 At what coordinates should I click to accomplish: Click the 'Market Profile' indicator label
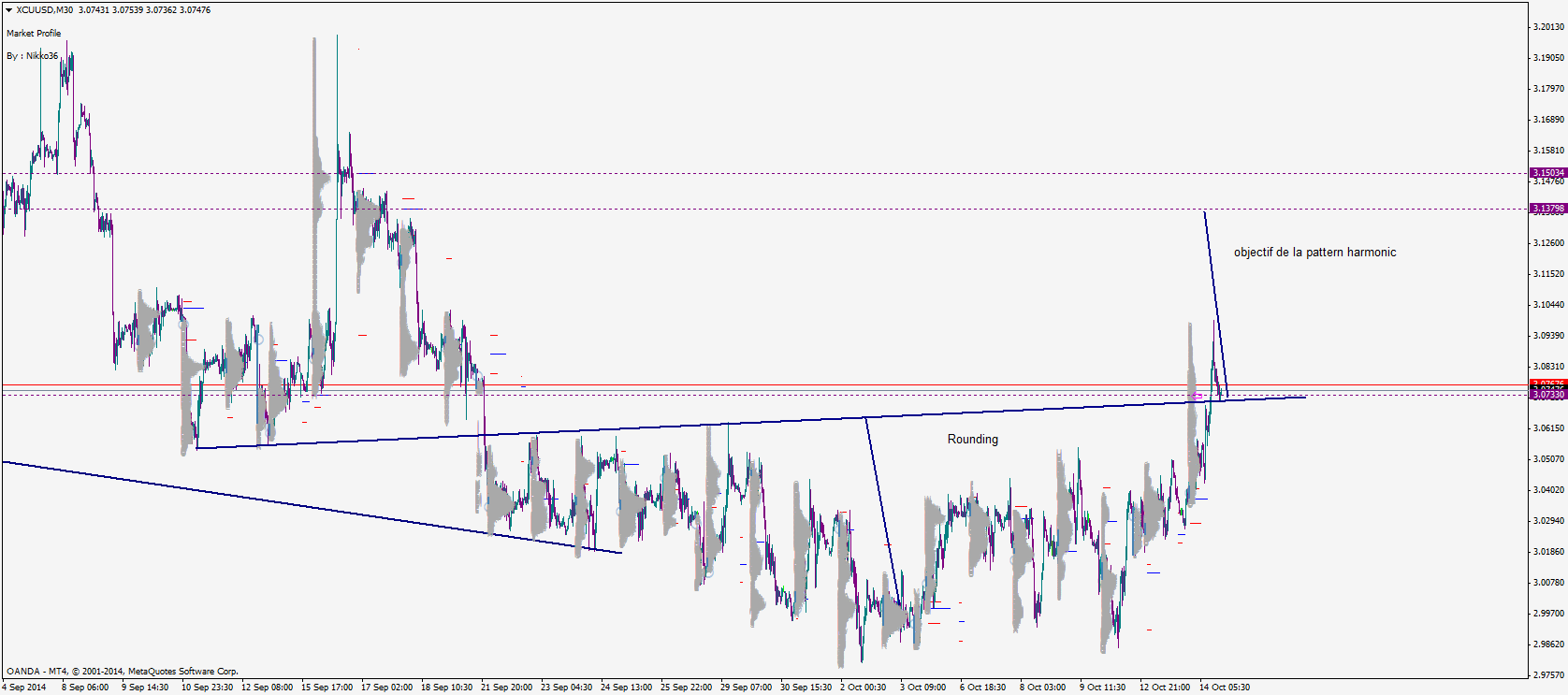click(x=34, y=33)
